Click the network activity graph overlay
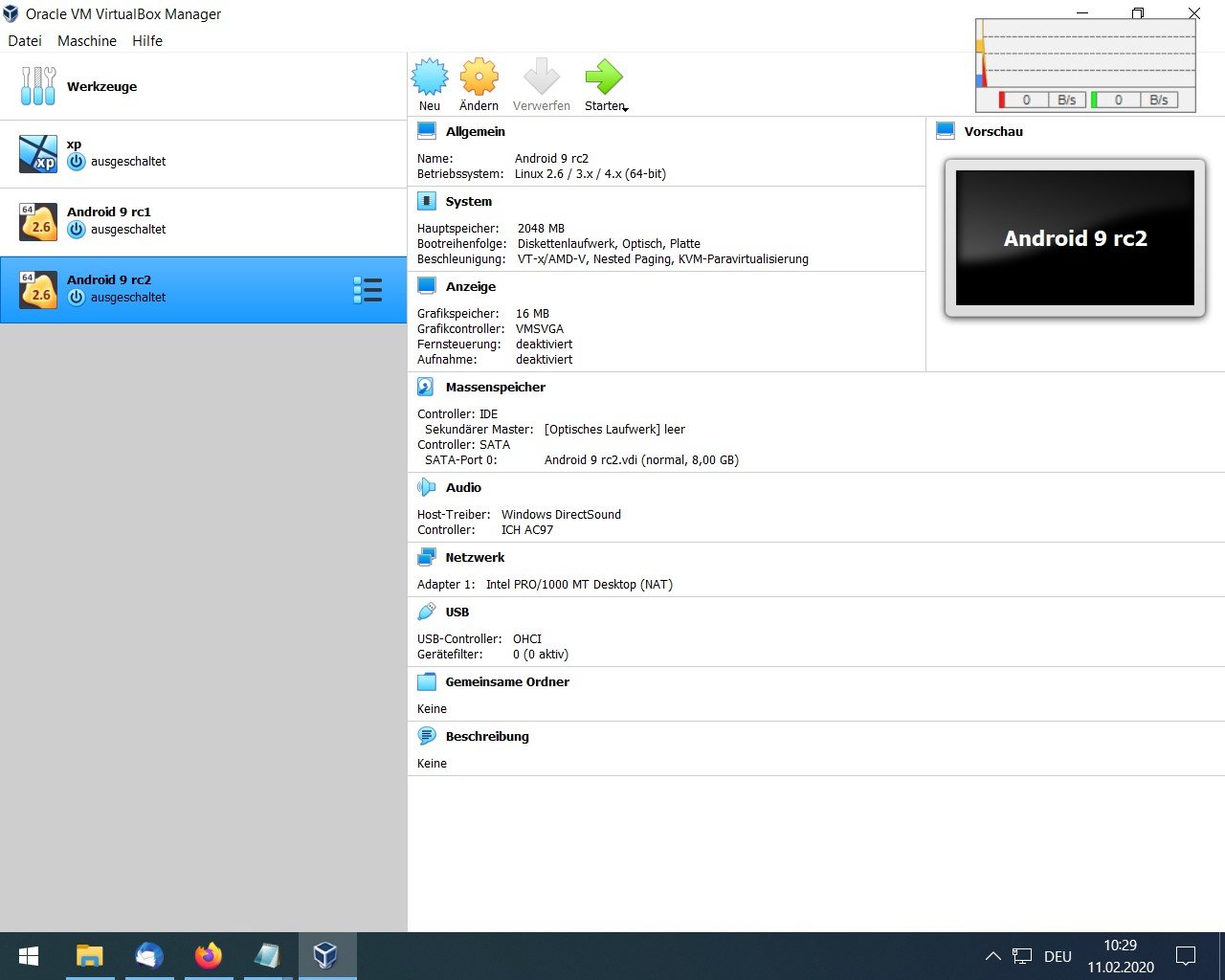Viewport: 1225px width, 980px height. (x=1085, y=65)
